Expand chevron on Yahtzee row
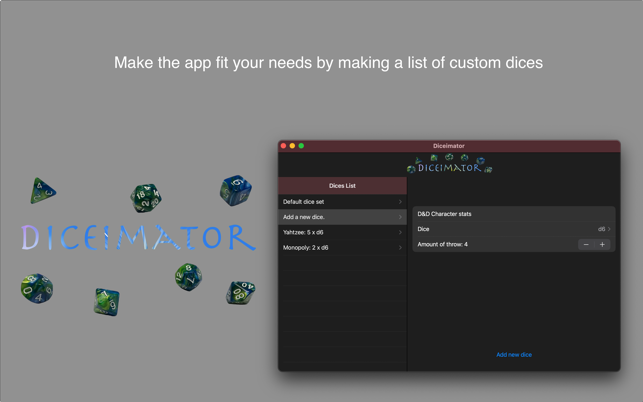 point(400,232)
